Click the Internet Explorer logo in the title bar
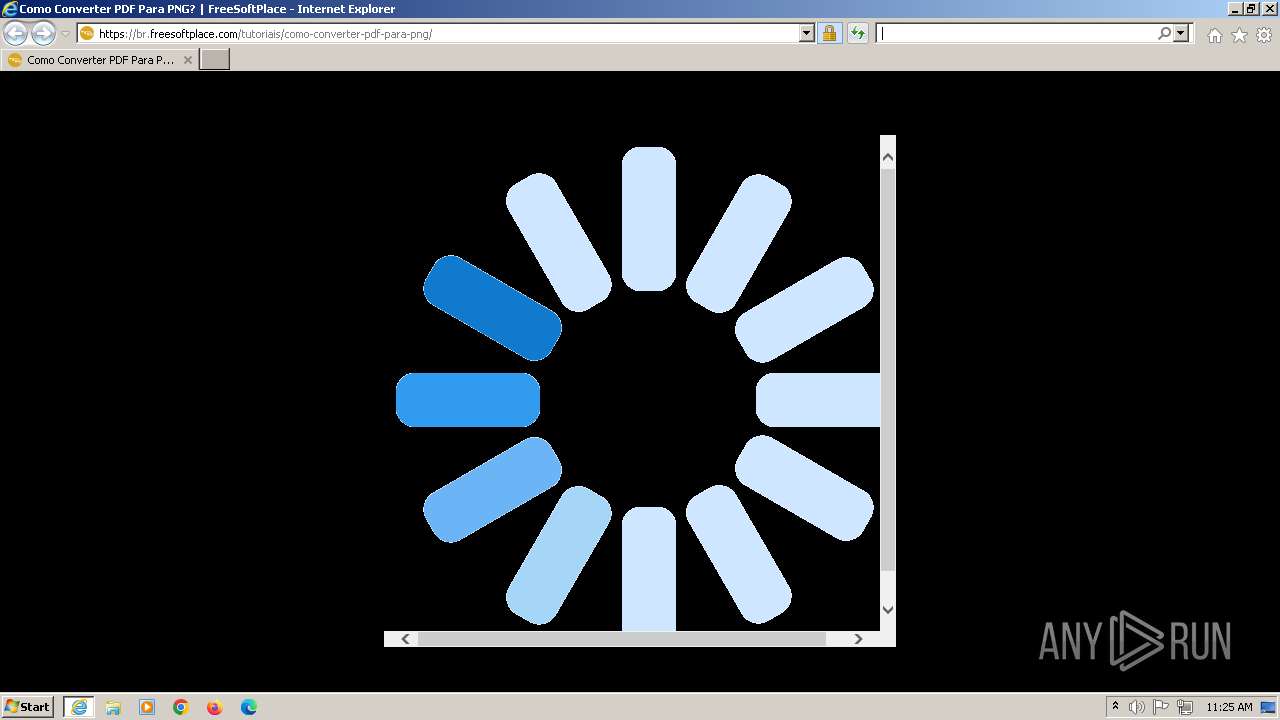This screenshot has height=720, width=1280. (10, 9)
